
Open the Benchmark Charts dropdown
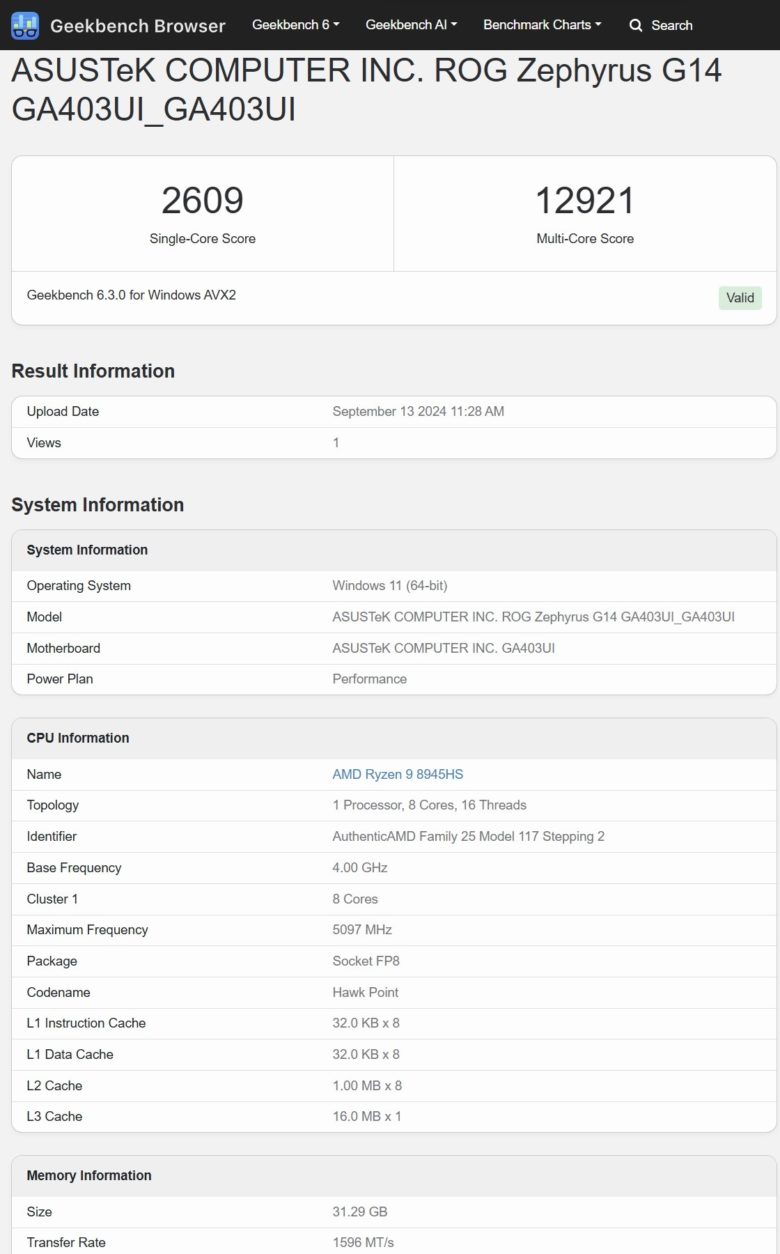542,25
